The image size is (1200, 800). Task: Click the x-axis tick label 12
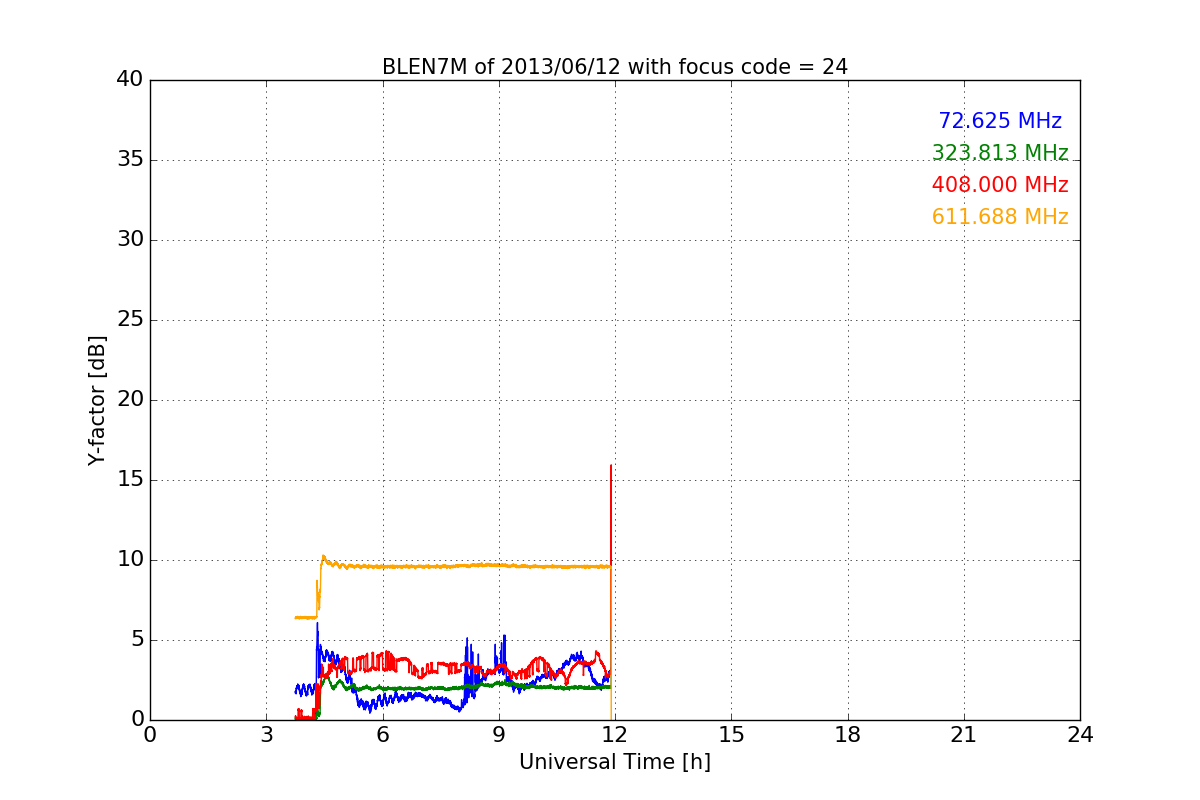[x=615, y=734]
